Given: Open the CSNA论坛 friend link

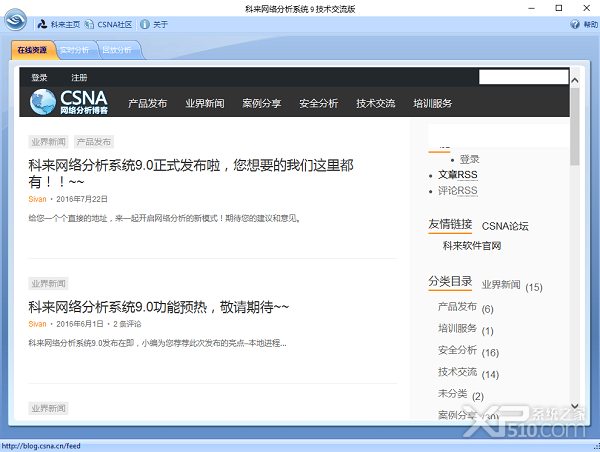Looking at the screenshot, I should click(505, 226).
